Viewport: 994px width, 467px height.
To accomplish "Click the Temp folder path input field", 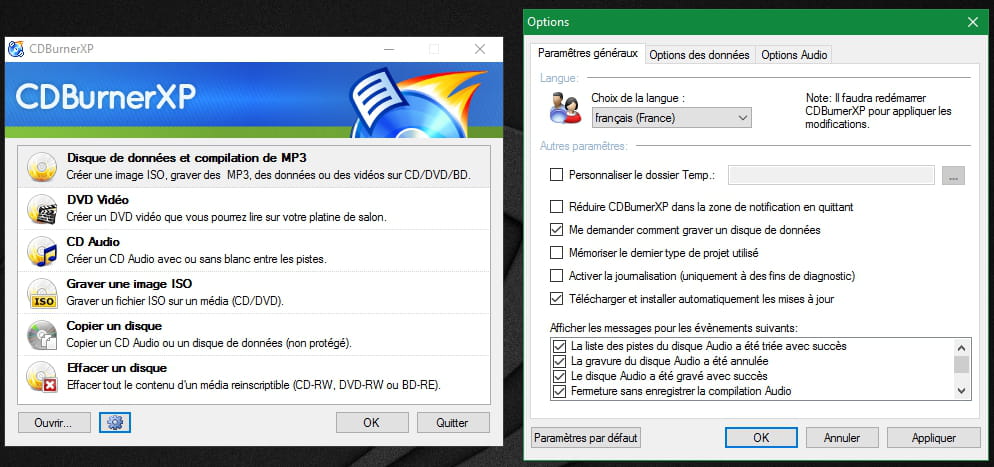I will pos(831,176).
